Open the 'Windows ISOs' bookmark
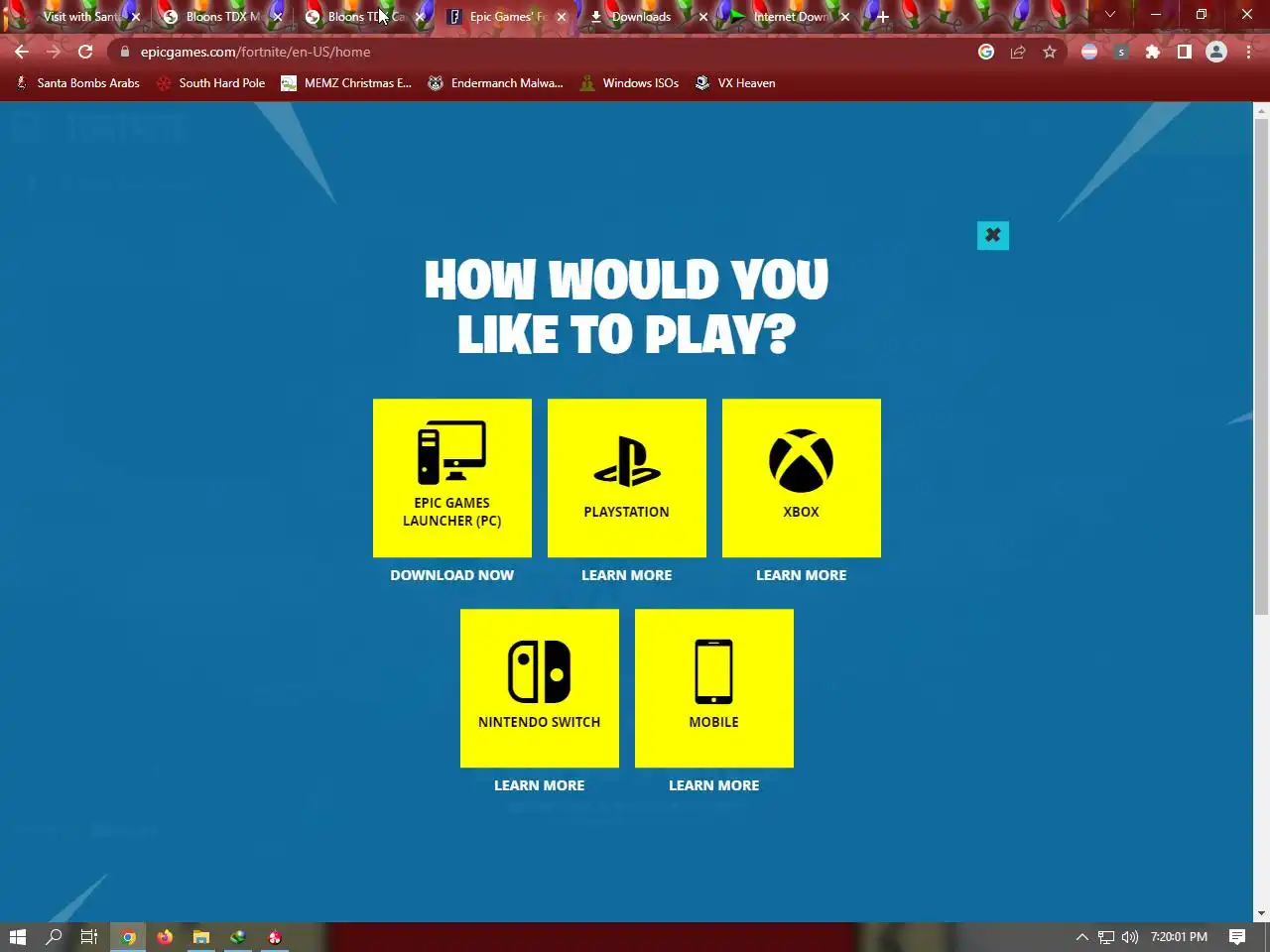The height and width of the screenshot is (952, 1270). 629,83
